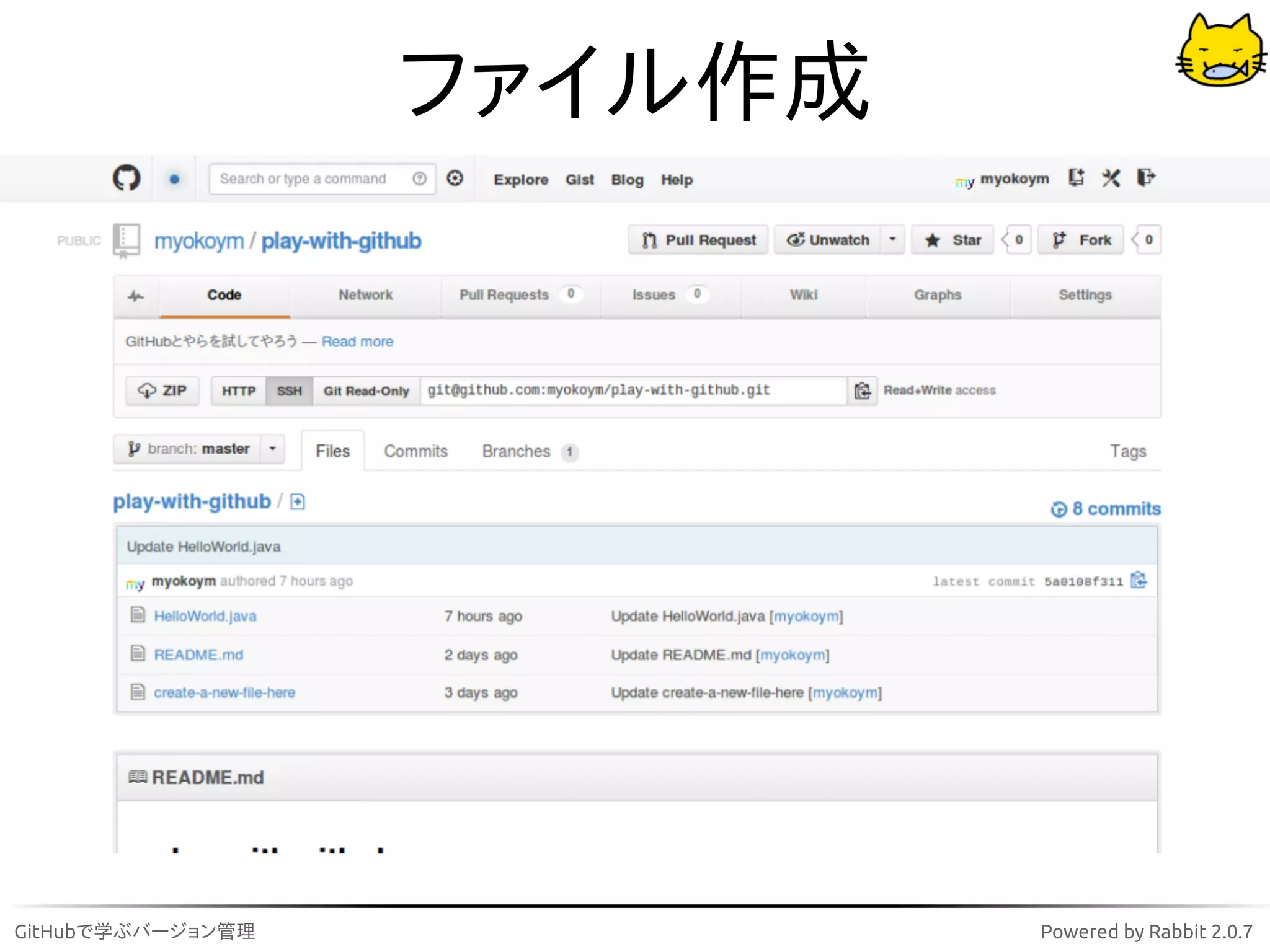Open the Explore menu link

521,180
